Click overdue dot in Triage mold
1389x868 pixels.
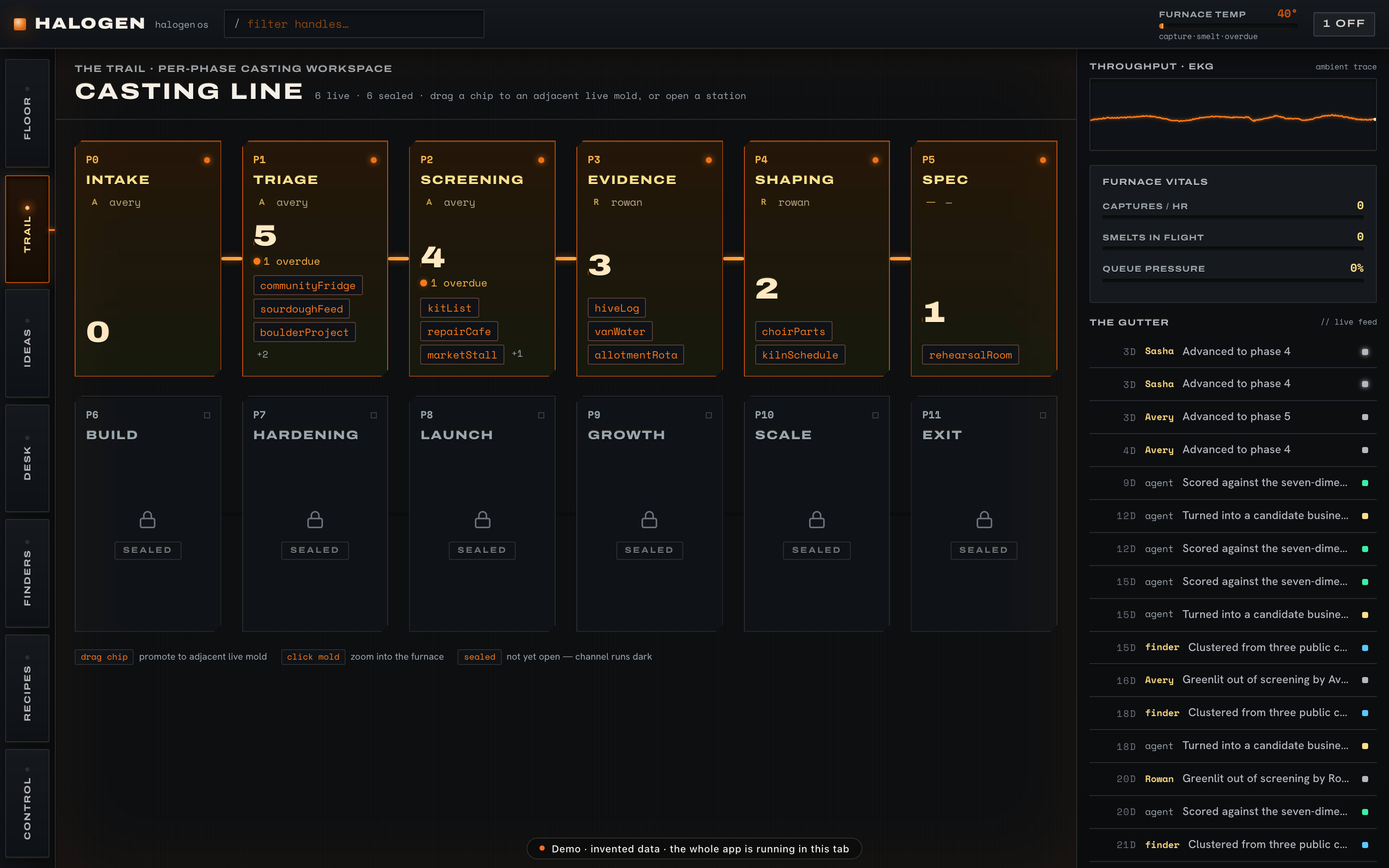(x=257, y=261)
